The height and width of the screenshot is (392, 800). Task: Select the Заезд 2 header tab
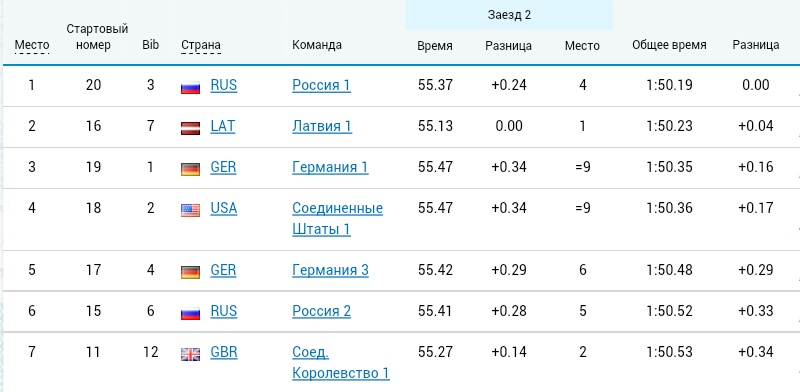(509, 15)
